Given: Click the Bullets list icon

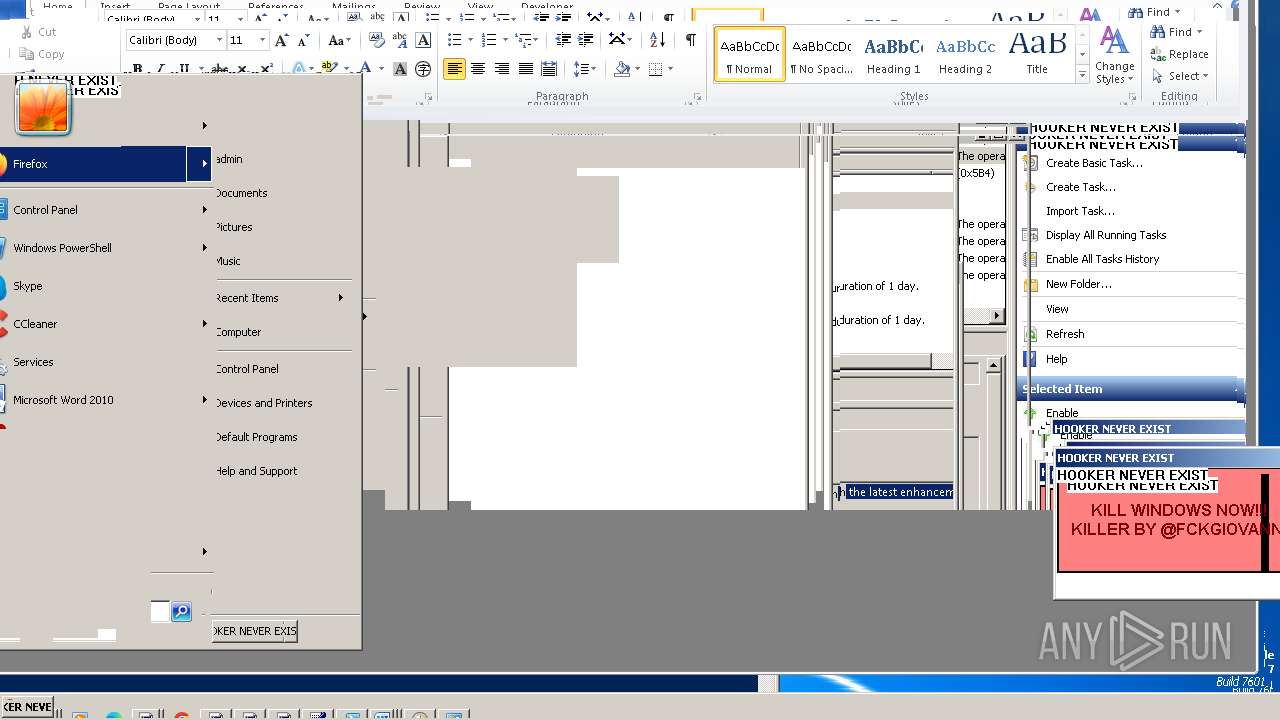Looking at the screenshot, I should [454, 40].
